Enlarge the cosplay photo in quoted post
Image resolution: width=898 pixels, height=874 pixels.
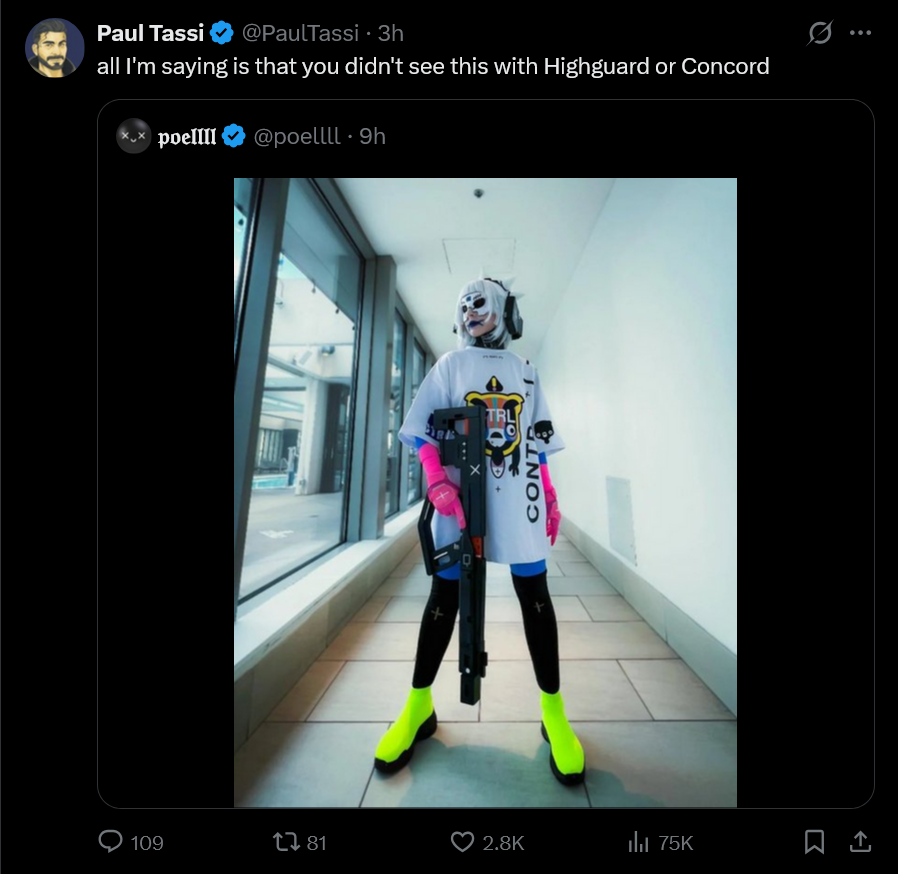point(485,493)
